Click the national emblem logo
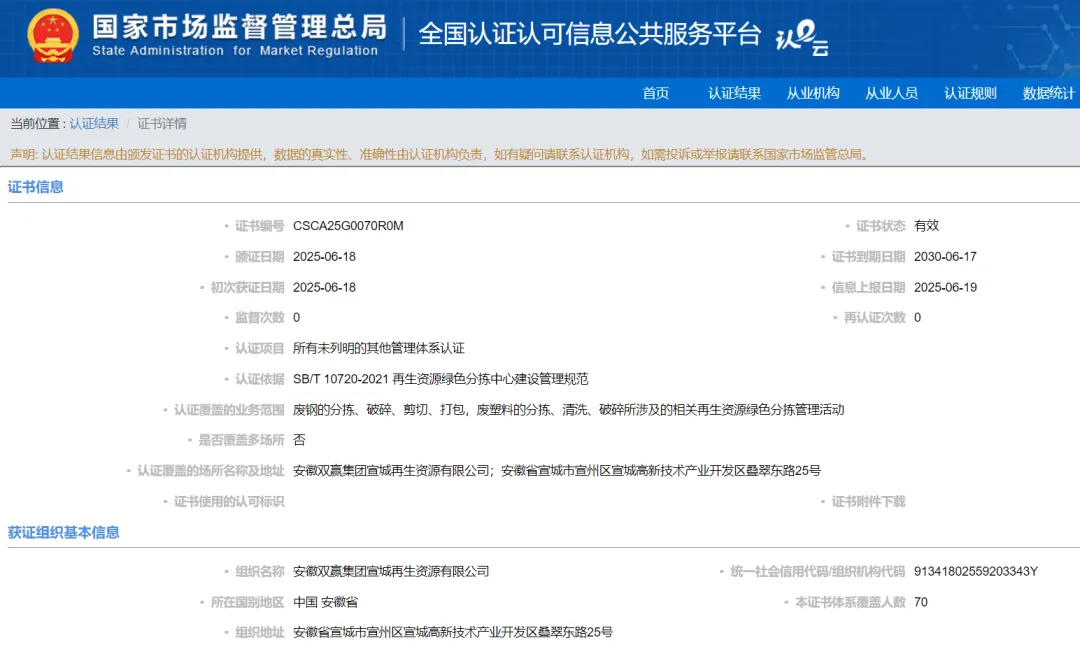The width and height of the screenshot is (1080, 654). coord(52,36)
